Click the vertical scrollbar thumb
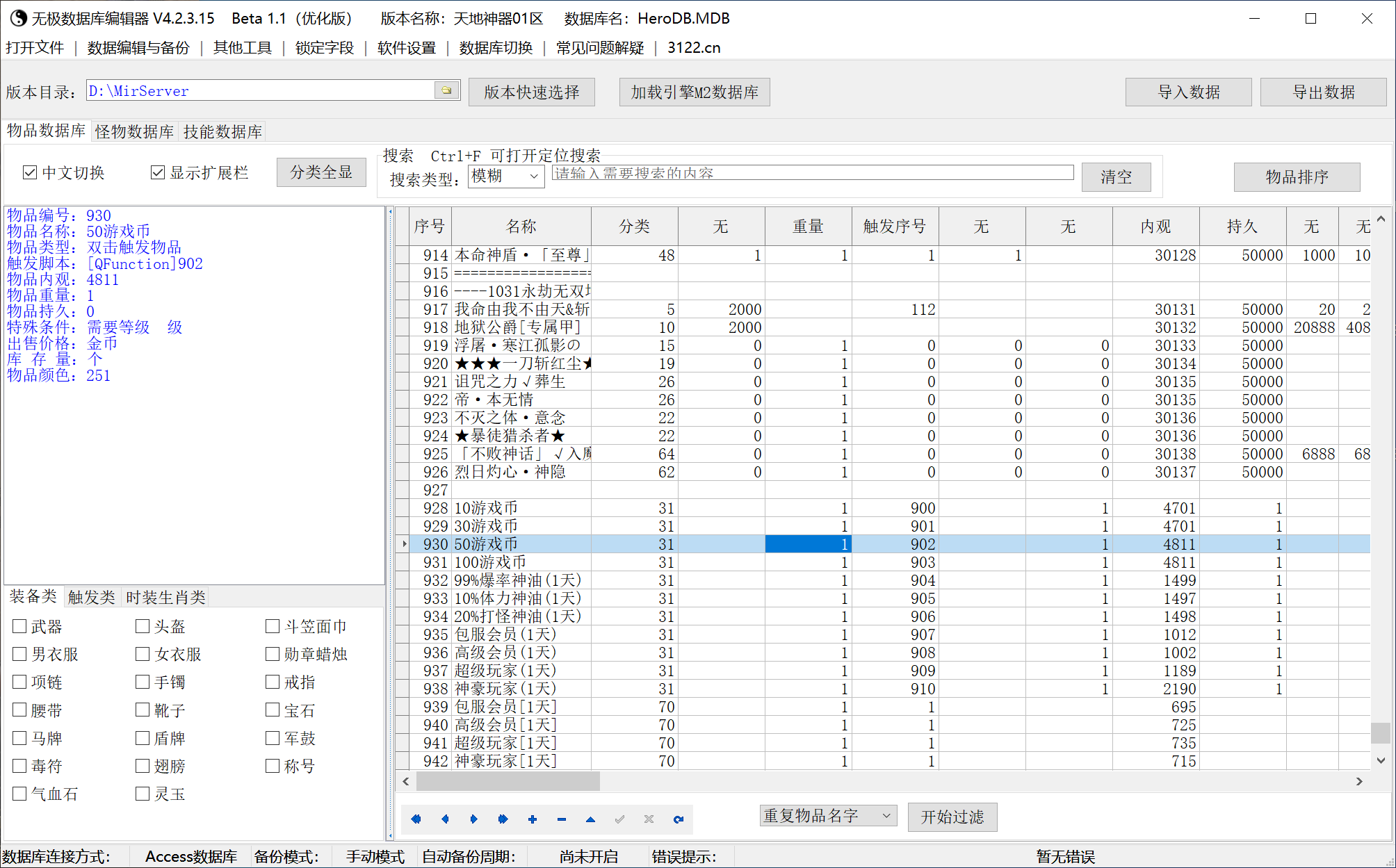 [x=1381, y=732]
